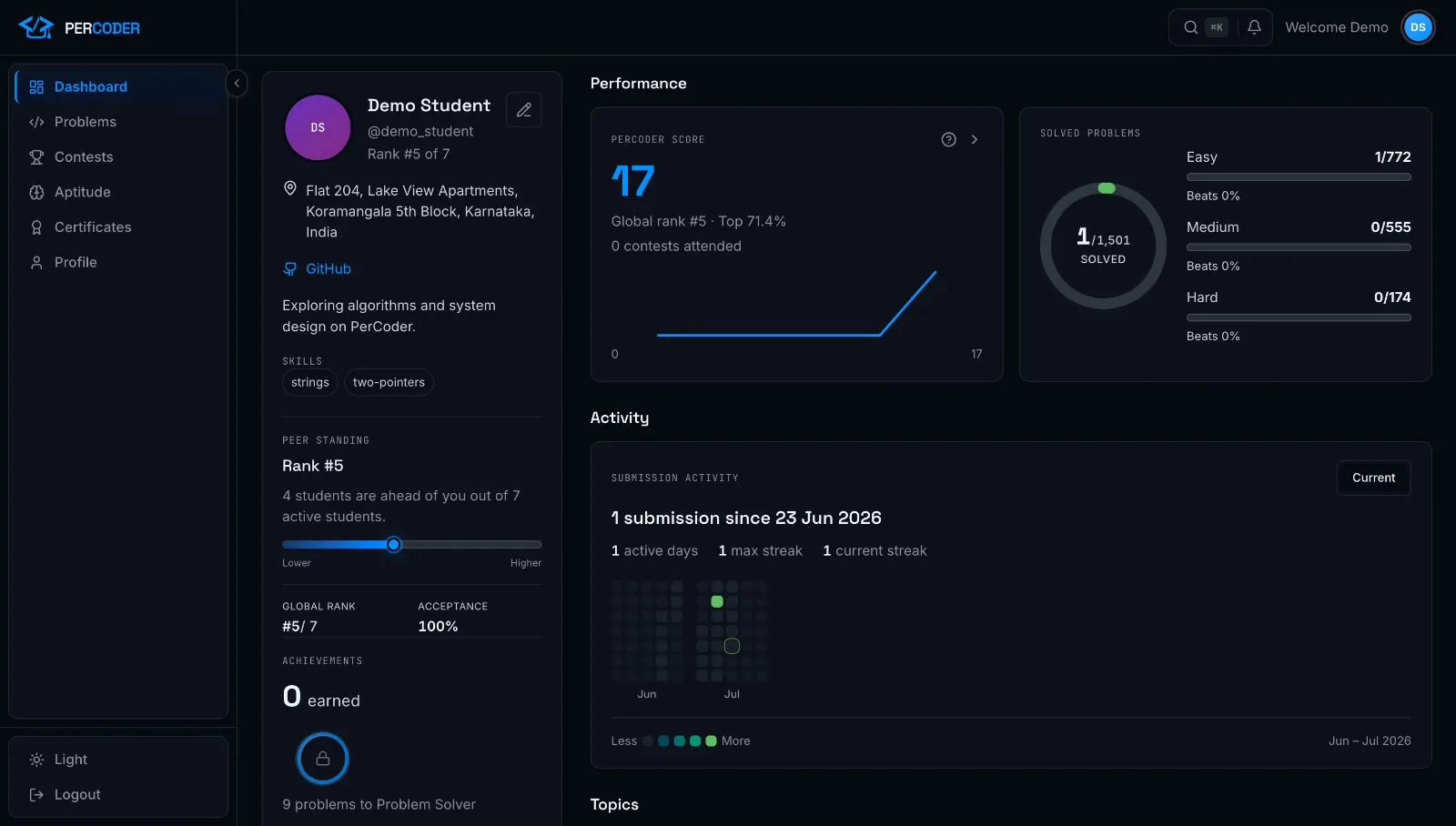This screenshot has height=826, width=1456.
Task: Click the 0/174 Hard count
Action: pos(1392,297)
